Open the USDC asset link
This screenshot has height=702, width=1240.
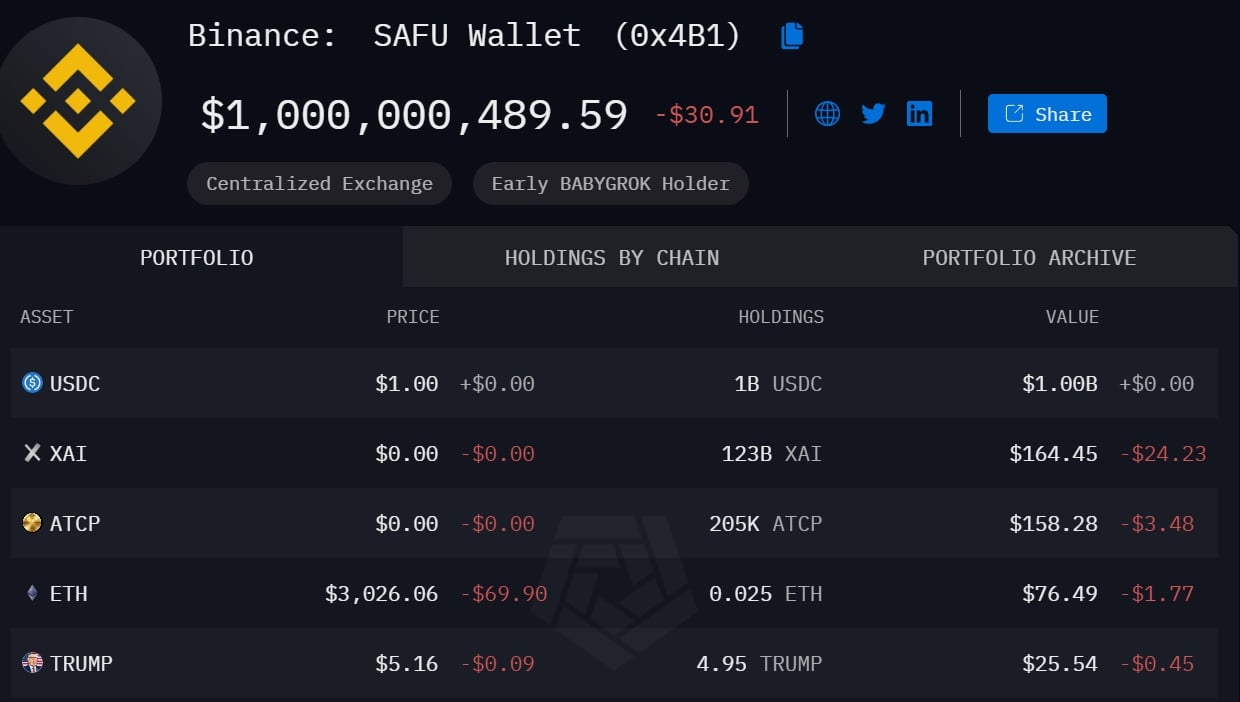click(x=75, y=383)
